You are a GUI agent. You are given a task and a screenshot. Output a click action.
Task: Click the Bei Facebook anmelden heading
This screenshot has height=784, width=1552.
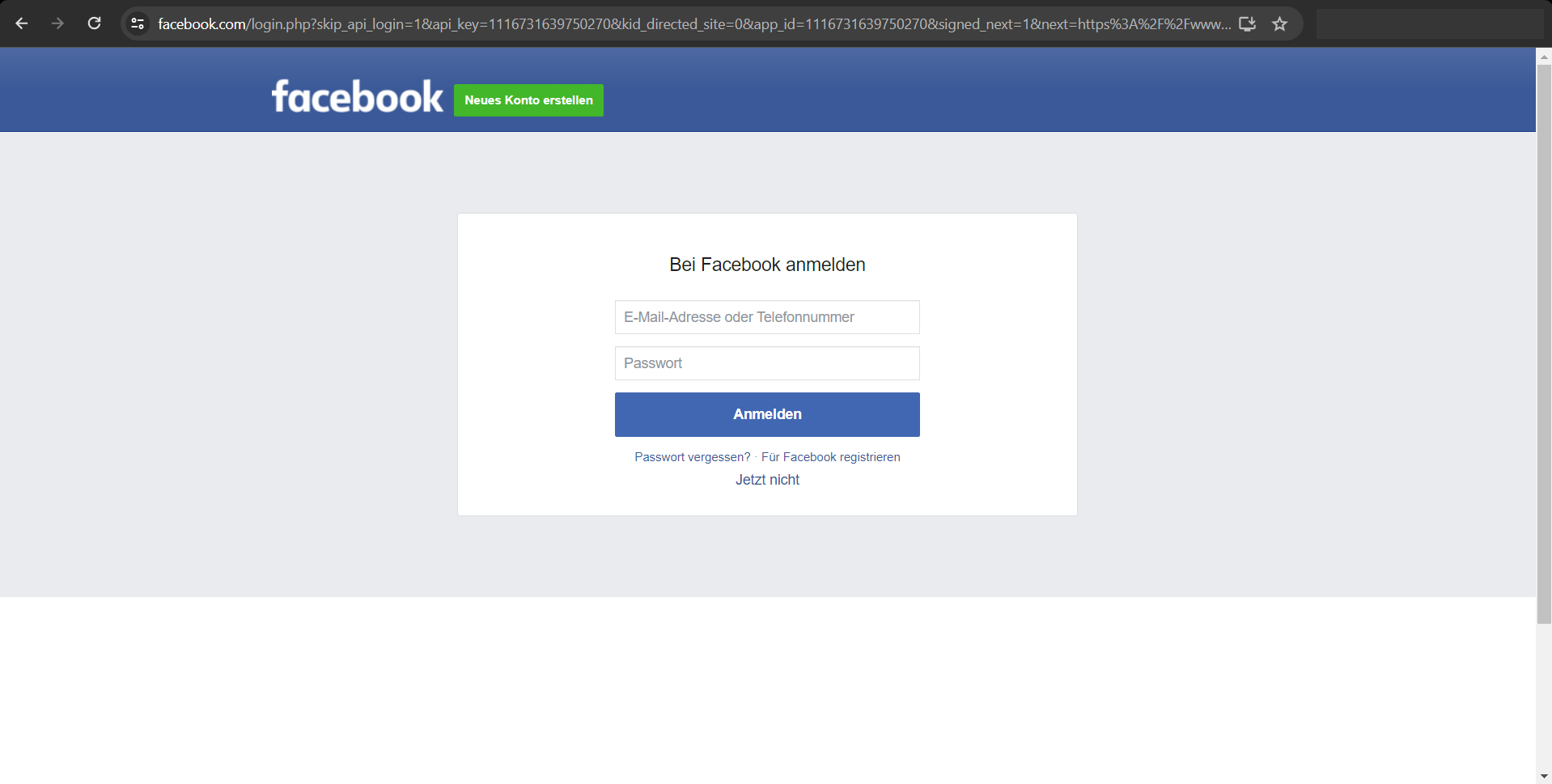[x=767, y=265]
